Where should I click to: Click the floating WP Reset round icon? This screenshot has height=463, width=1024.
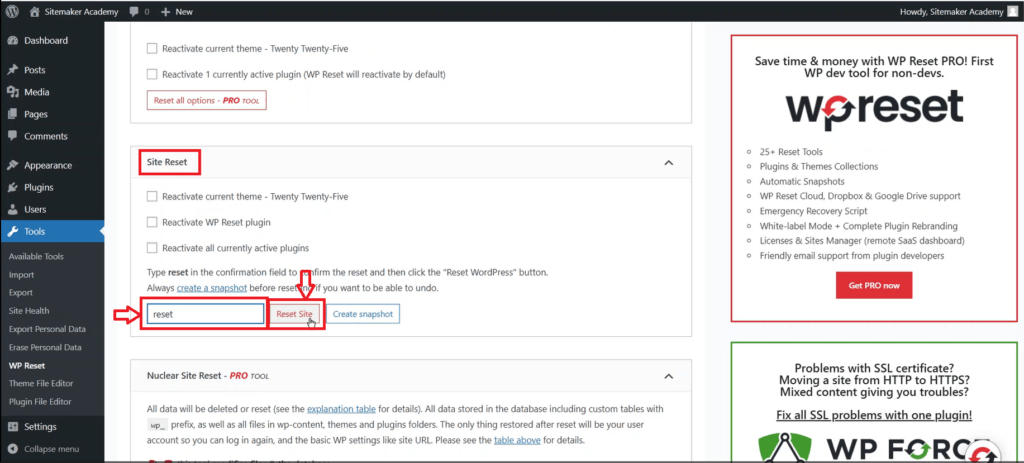[983, 451]
